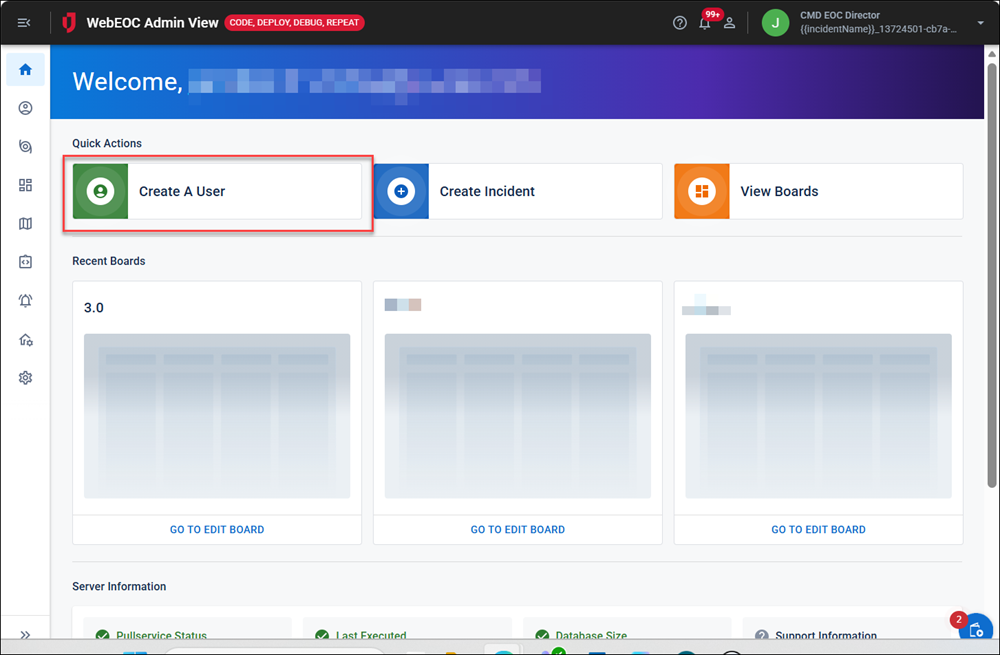Open the notifications bell with 99+ badge

click(x=705, y=23)
